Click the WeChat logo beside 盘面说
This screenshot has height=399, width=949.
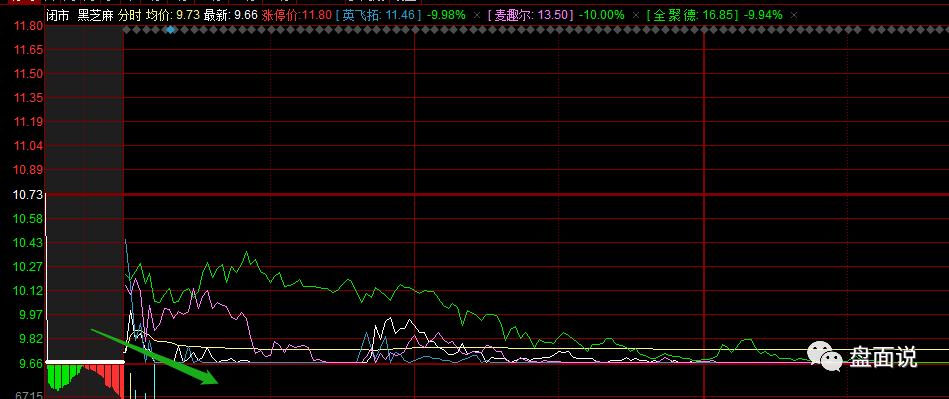pyautogui.click(x=825, y=357)
